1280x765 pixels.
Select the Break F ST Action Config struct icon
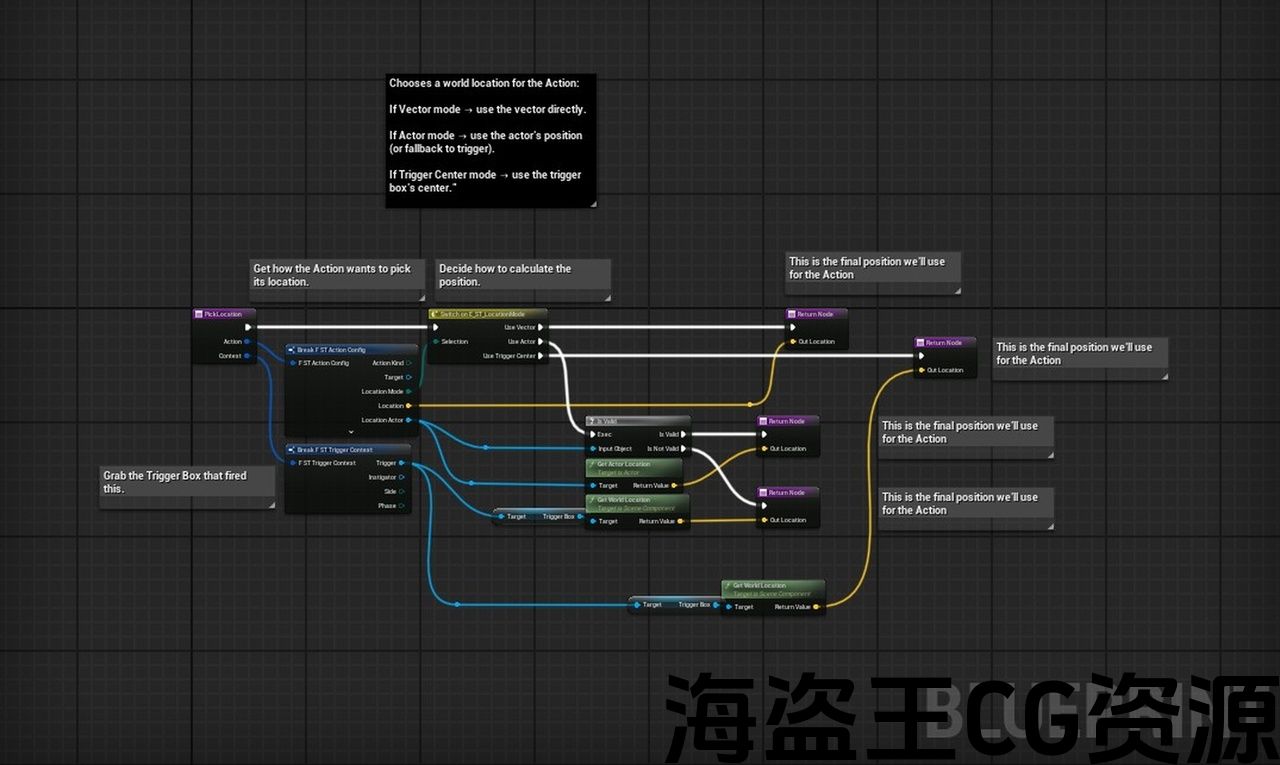292,350
